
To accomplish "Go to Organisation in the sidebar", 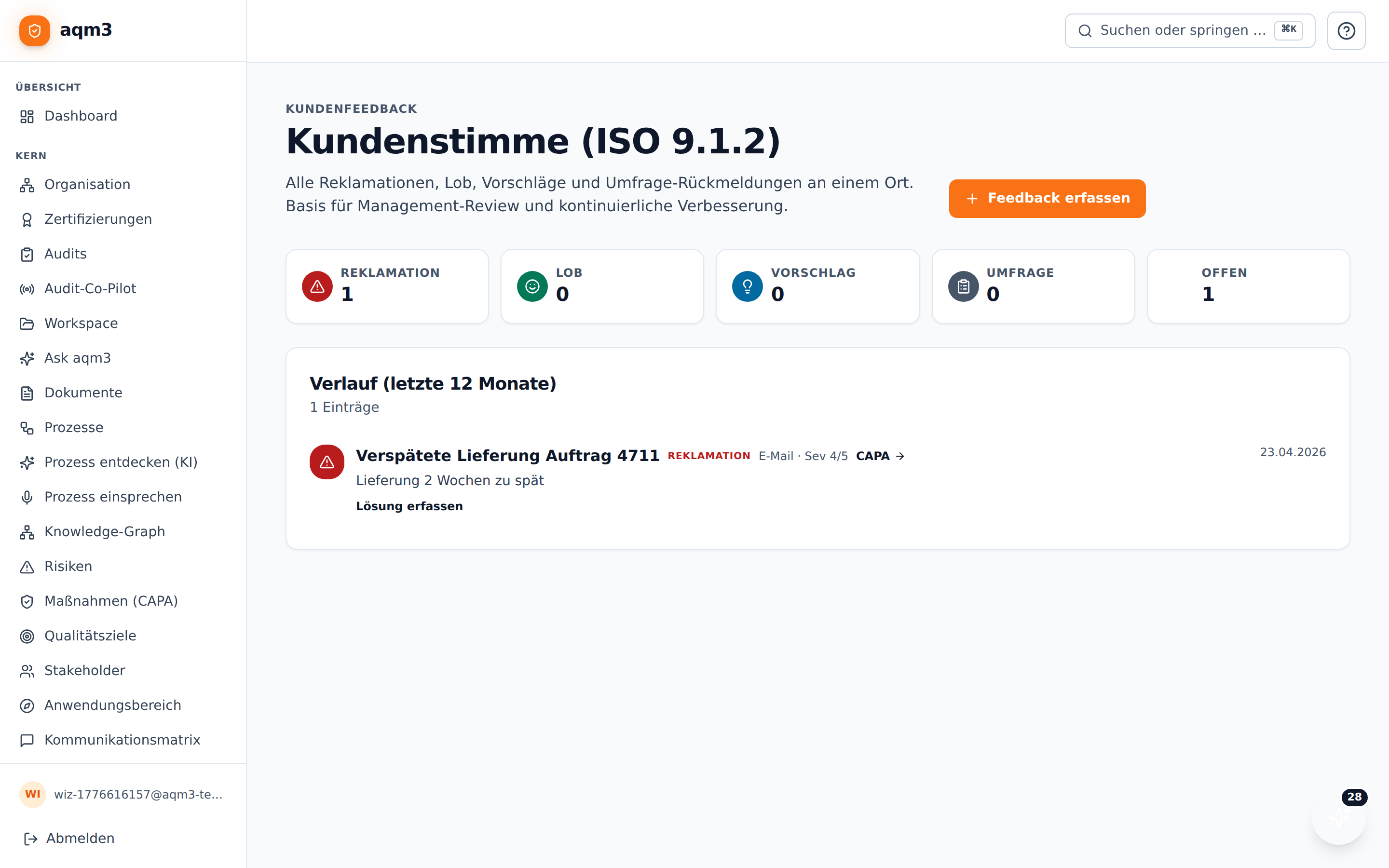I will (x=123, y=185).
